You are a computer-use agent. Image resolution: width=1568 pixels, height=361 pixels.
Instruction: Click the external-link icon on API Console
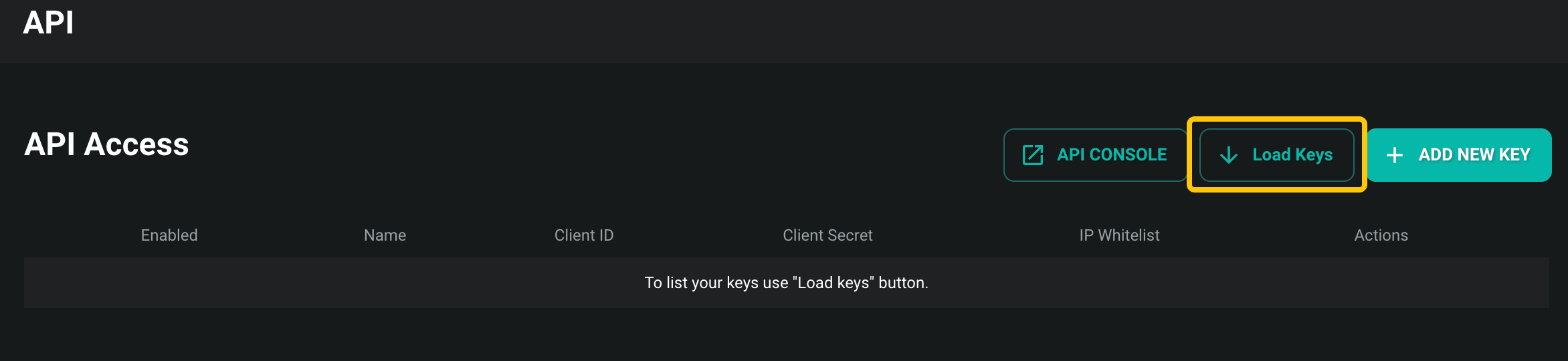point(1033,155)
